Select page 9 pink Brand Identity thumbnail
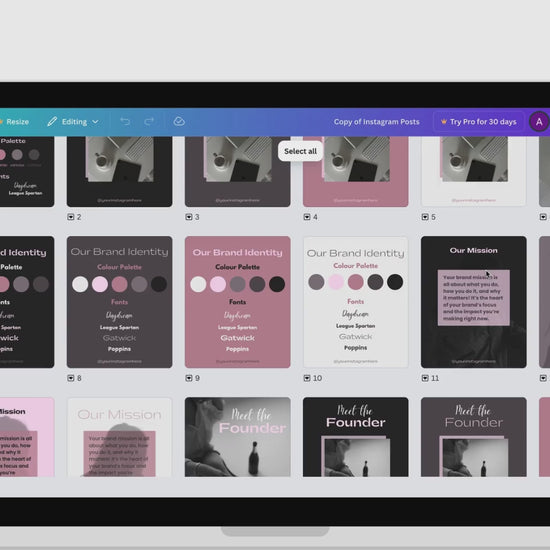This screenshot has width=550, height=550. coord(237,302)
